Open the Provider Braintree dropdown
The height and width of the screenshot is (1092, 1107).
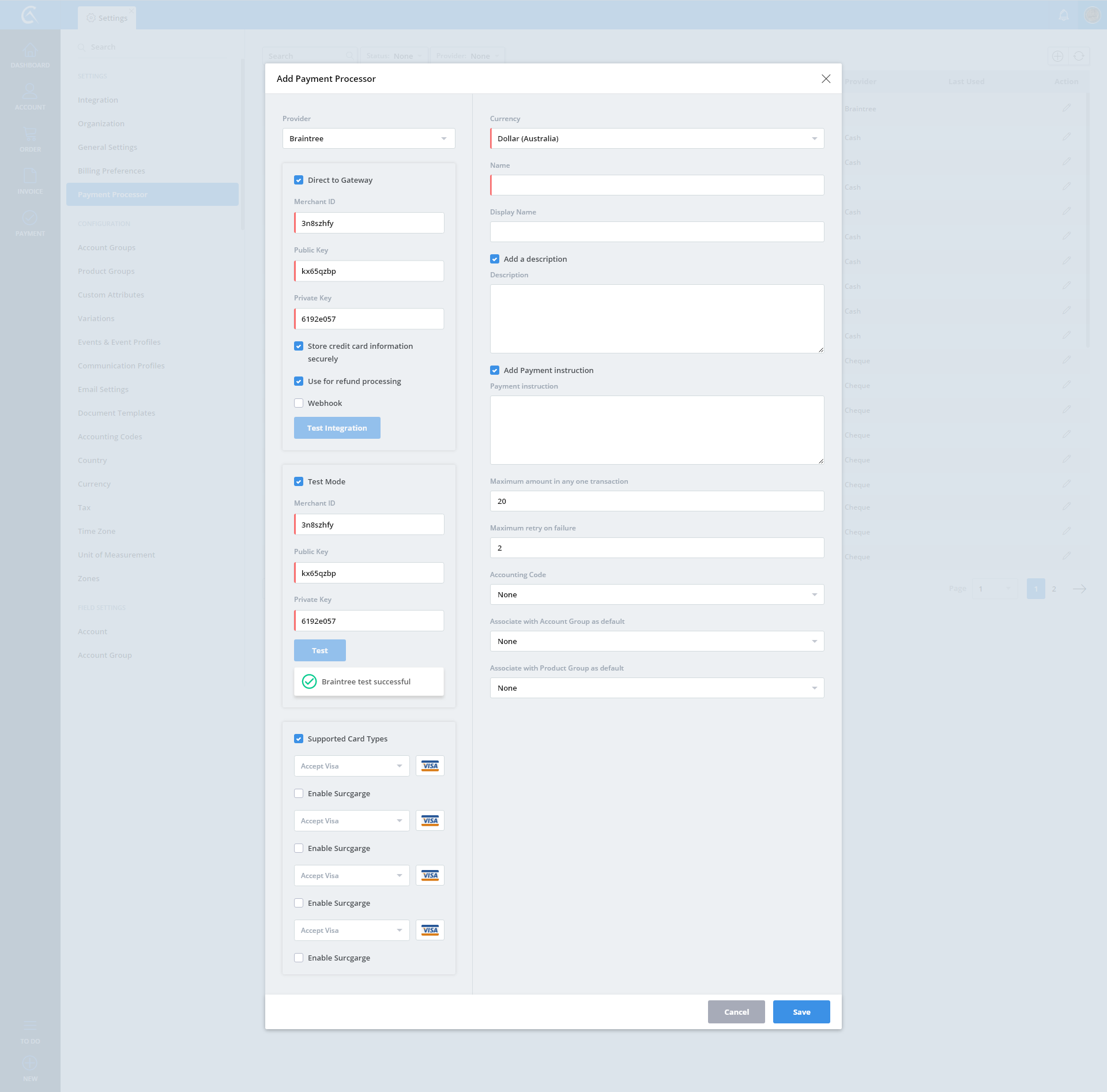(368, 138)
